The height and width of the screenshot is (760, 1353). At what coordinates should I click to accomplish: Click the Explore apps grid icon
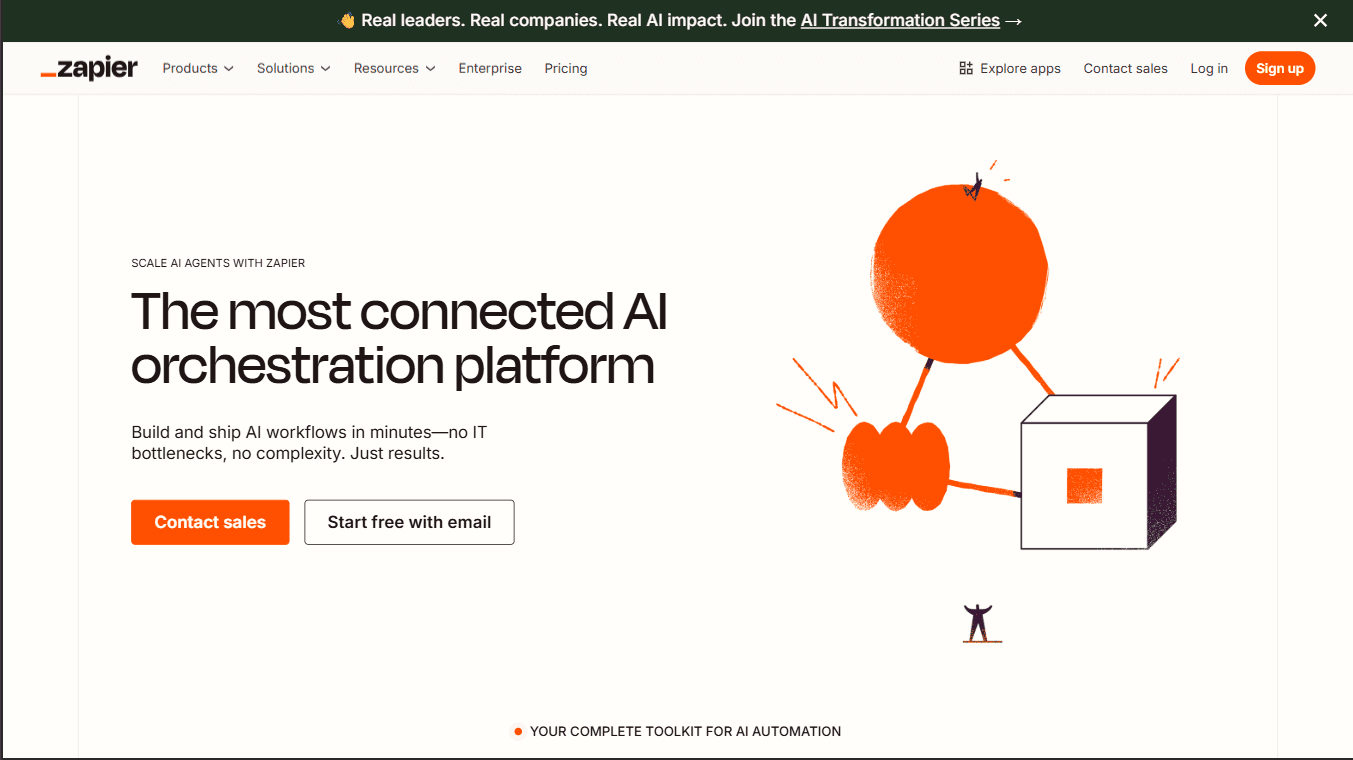click(x=966, y=68)
